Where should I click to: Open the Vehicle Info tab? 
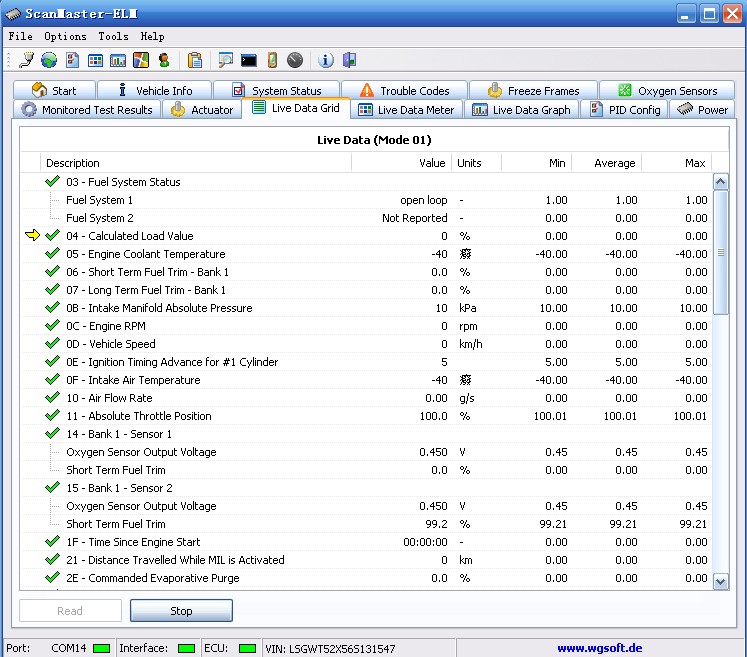tap(155, 91)
